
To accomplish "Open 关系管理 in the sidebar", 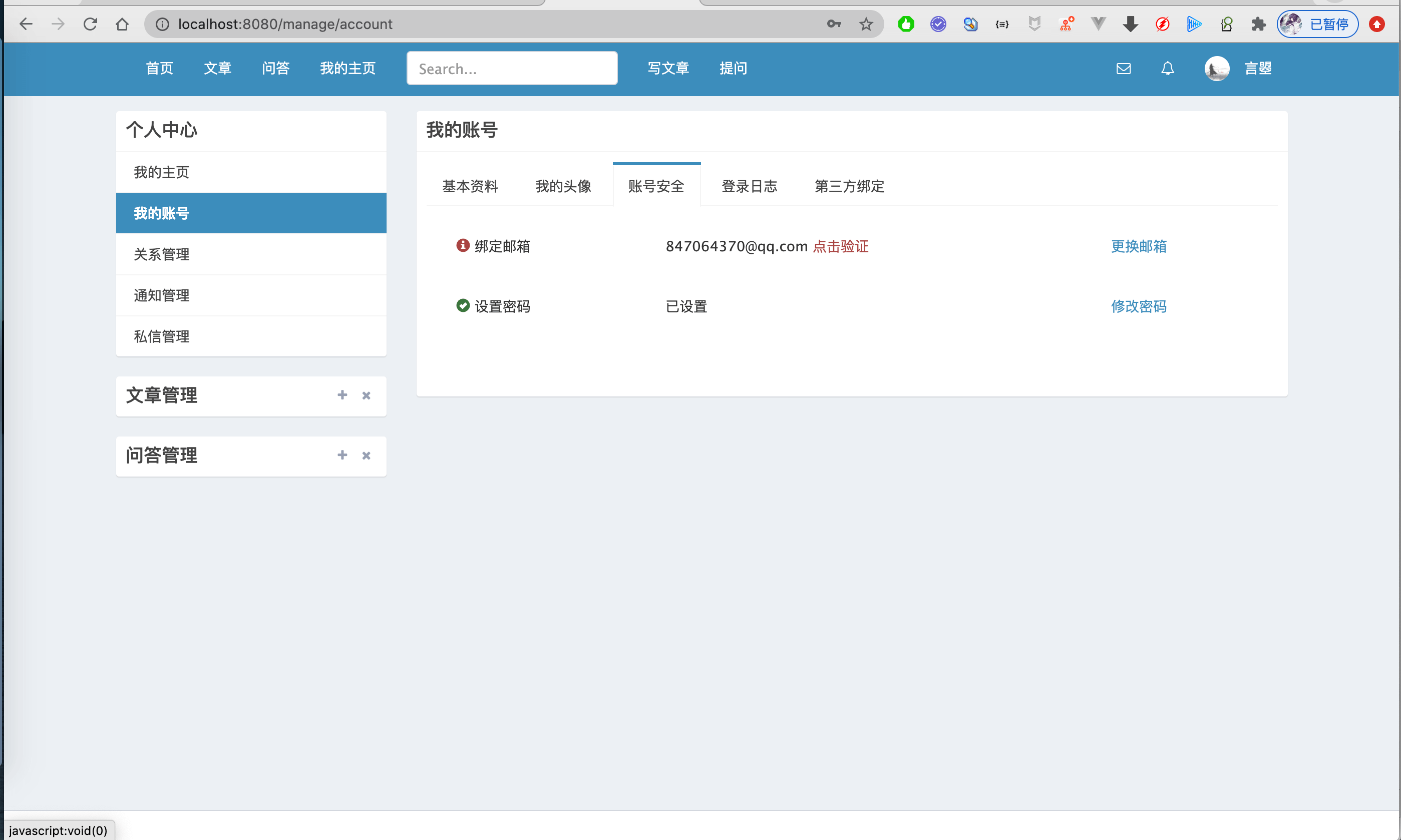I will [x=162, y=254].
